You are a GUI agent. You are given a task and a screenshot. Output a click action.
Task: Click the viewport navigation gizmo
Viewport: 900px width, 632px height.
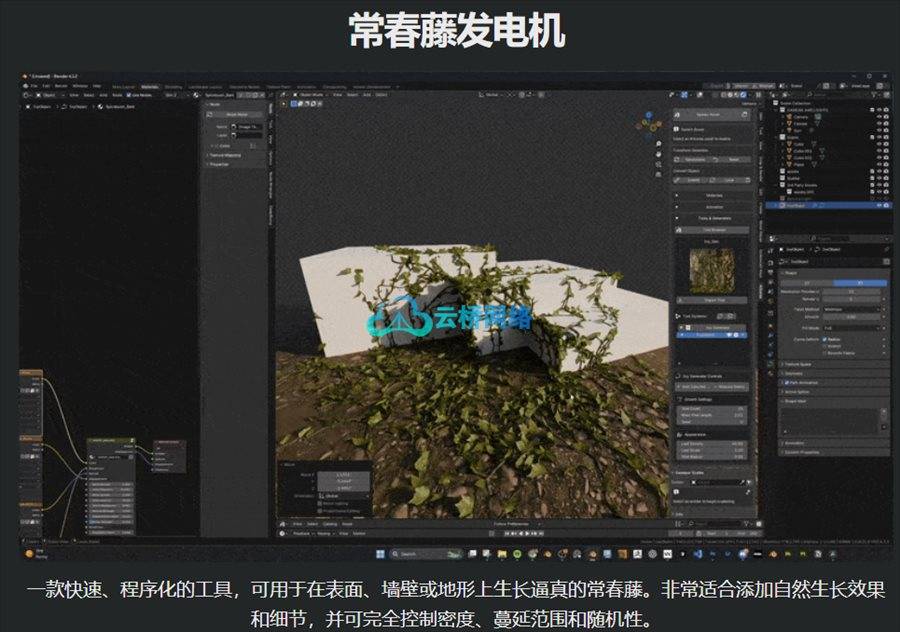[x=648, y=126]
